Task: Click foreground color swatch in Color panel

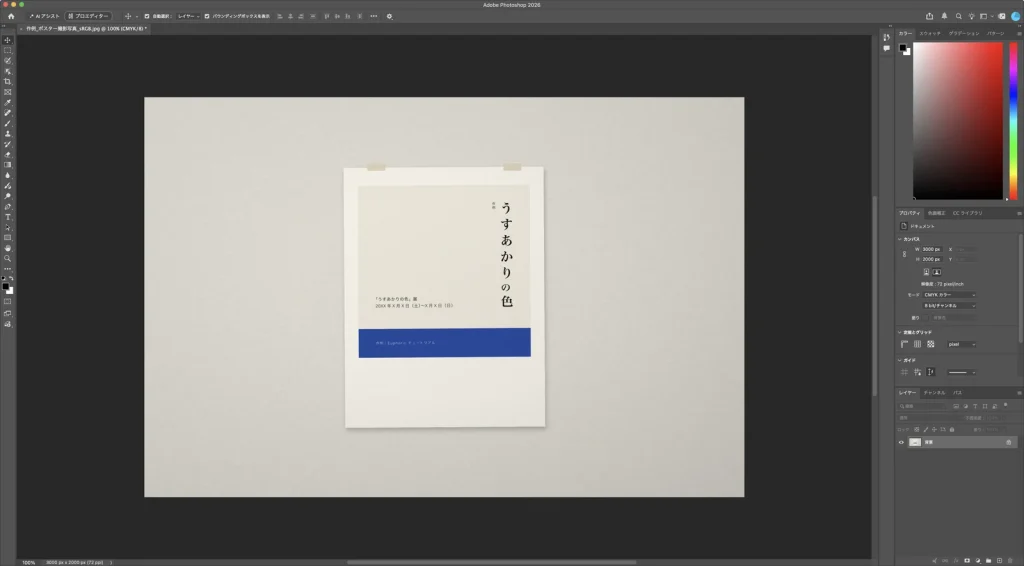Action: 903,48
